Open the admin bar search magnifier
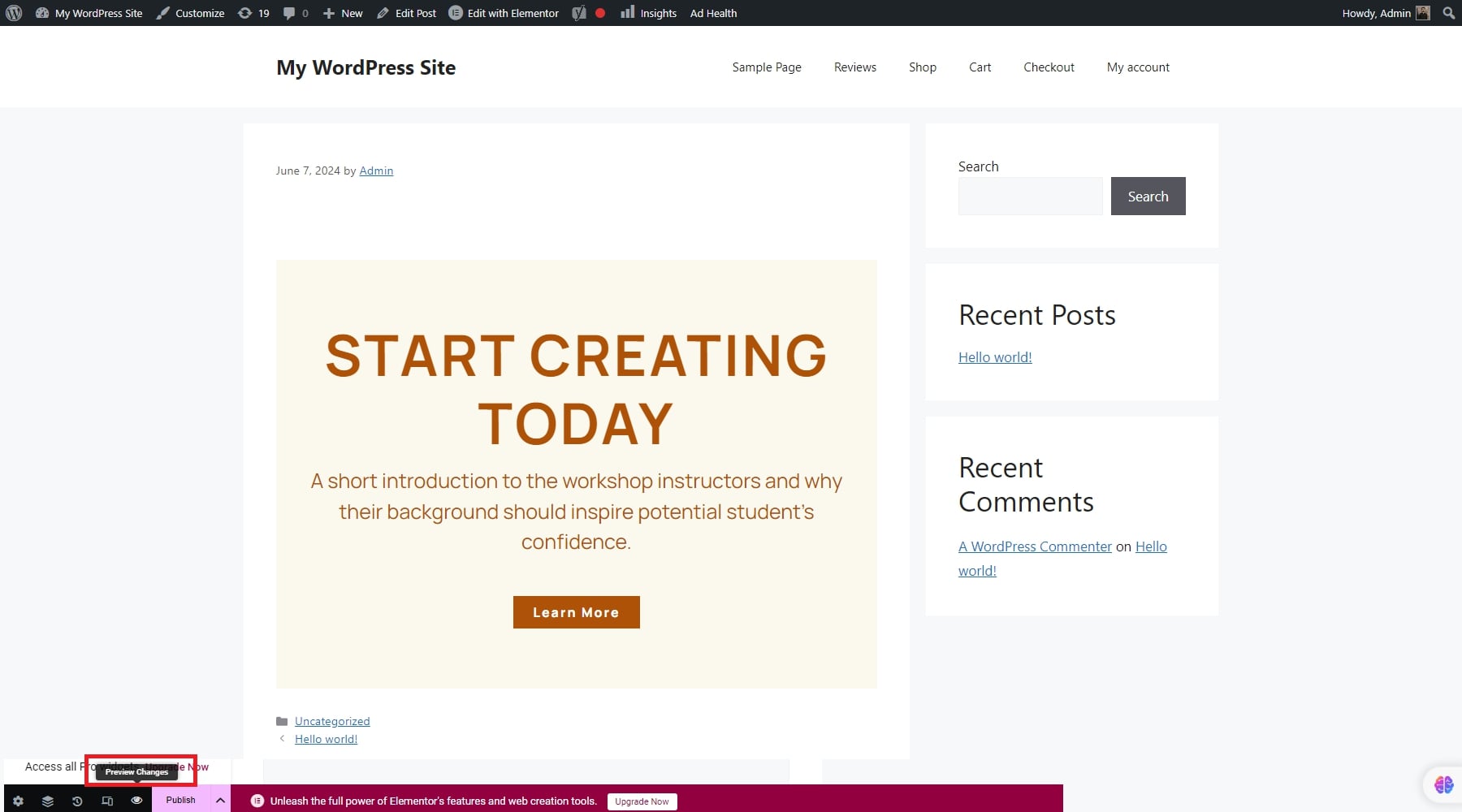The width and height of the screenshot is (1462, 812). coord(1448,13)
